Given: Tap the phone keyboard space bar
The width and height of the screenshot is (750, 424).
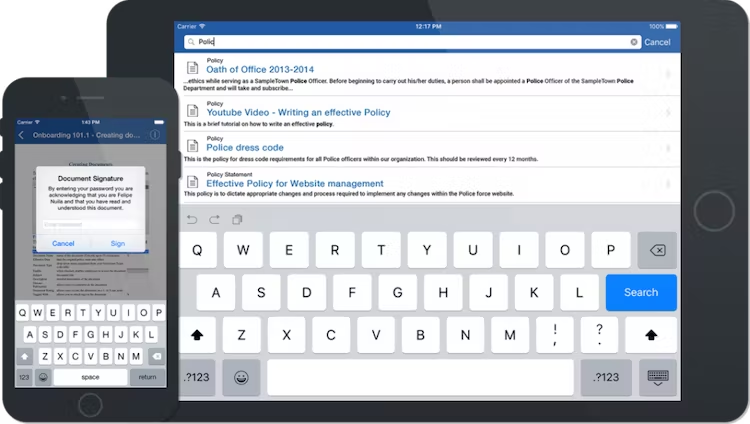Looking at the screenshot, I should [90, 377].
